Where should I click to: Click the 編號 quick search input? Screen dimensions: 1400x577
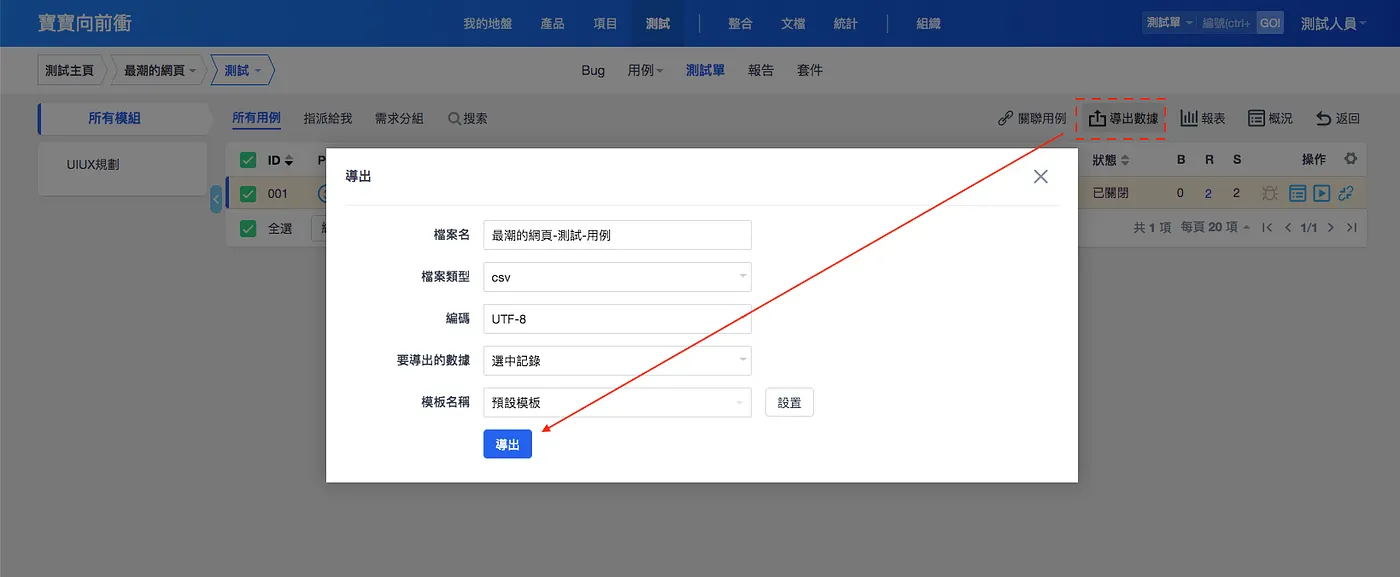click(x=1227, y=23)
